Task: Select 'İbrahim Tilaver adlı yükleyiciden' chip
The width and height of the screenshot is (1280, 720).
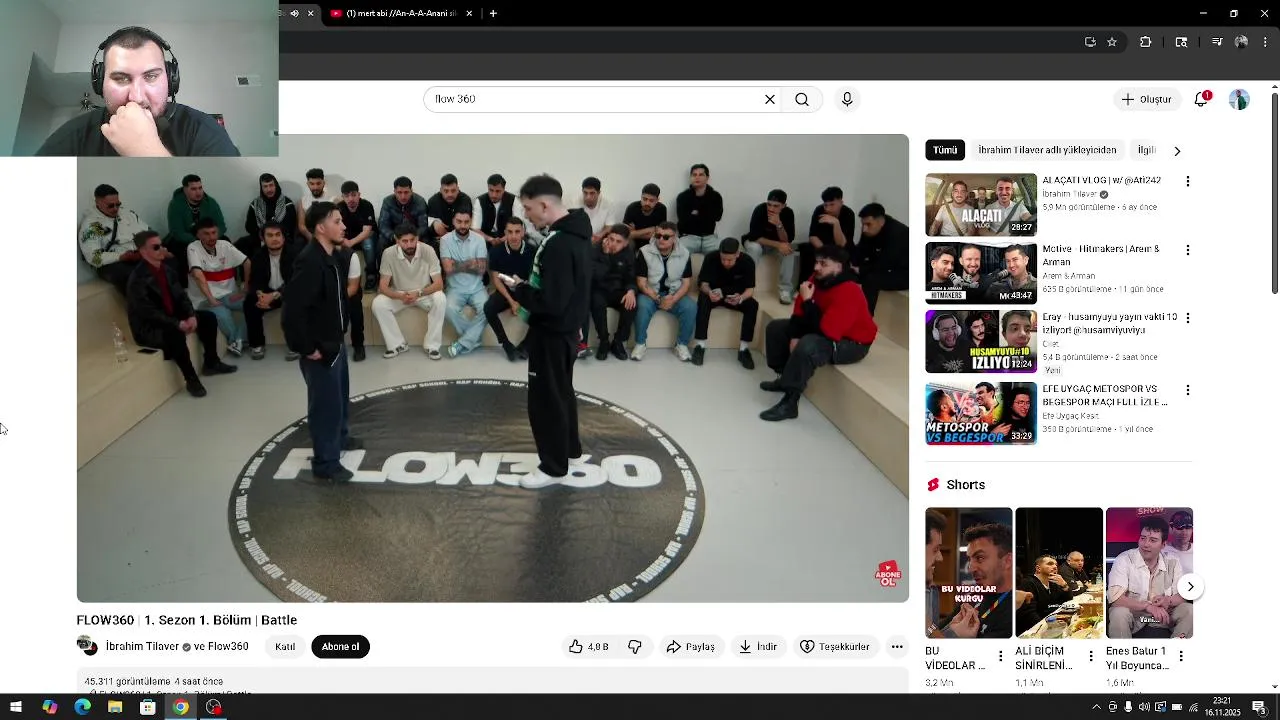Action: [1047, 150]
